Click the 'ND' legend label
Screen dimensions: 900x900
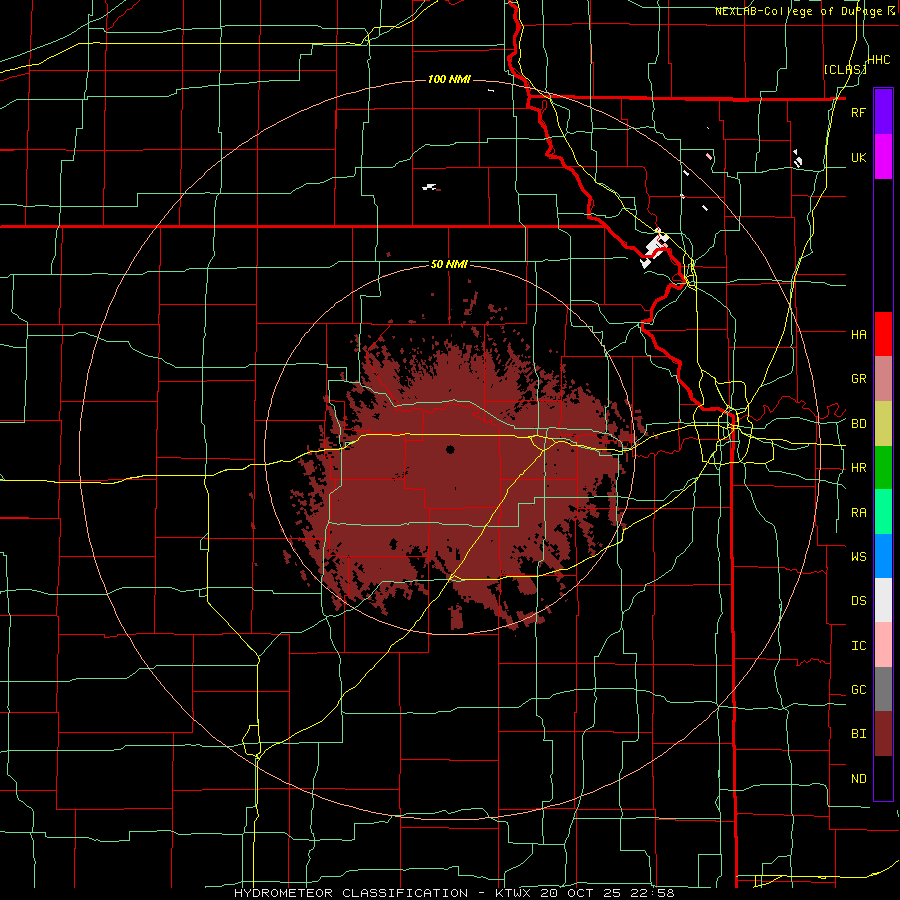pos(858,779)
